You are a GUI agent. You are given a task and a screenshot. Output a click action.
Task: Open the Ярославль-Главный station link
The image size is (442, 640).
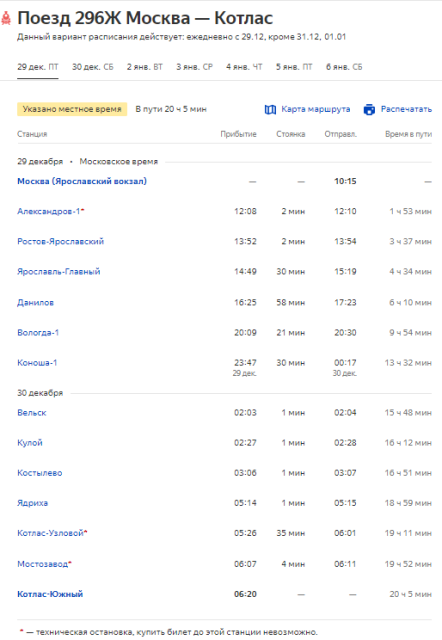(58, 272)
